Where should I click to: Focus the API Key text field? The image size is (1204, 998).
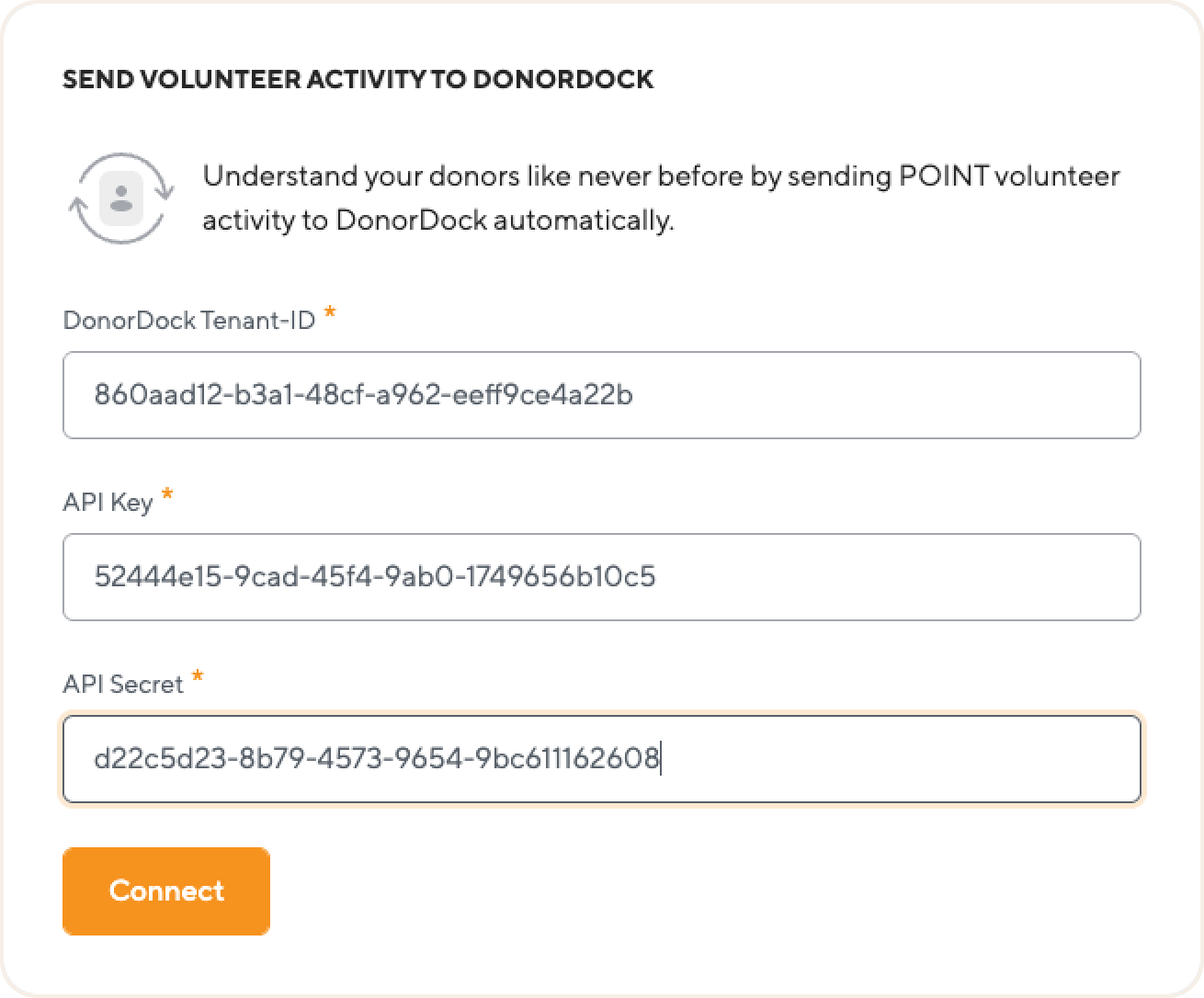601,577
